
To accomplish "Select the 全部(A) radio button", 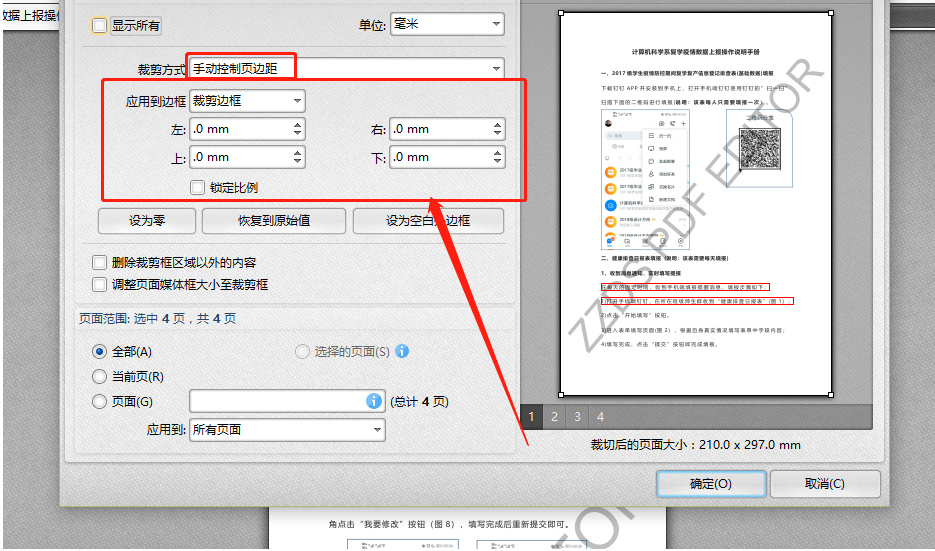I will click(x=100, y=352).
